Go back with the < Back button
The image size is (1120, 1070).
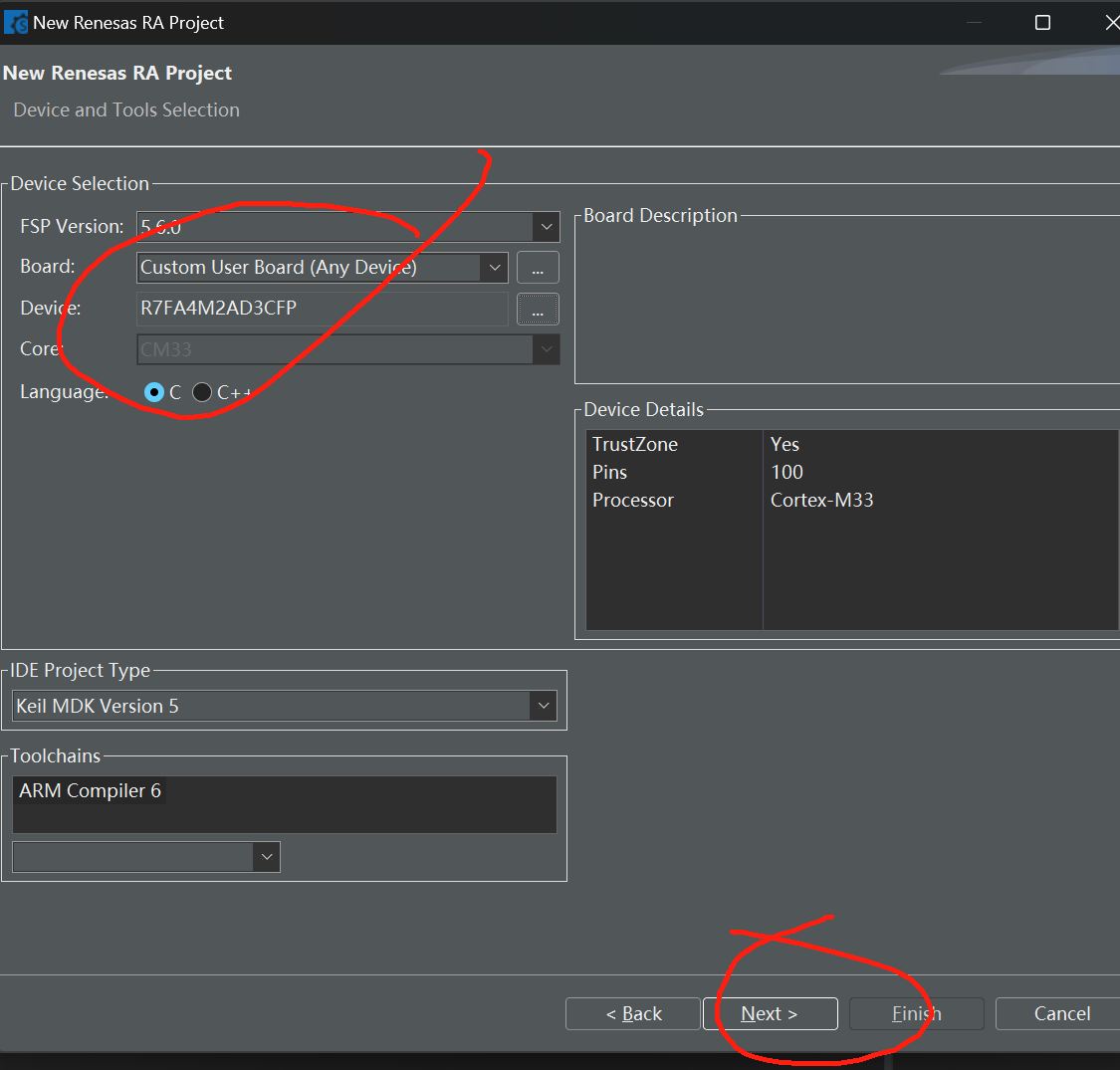pyautogui.click(x=633, y=1013)
